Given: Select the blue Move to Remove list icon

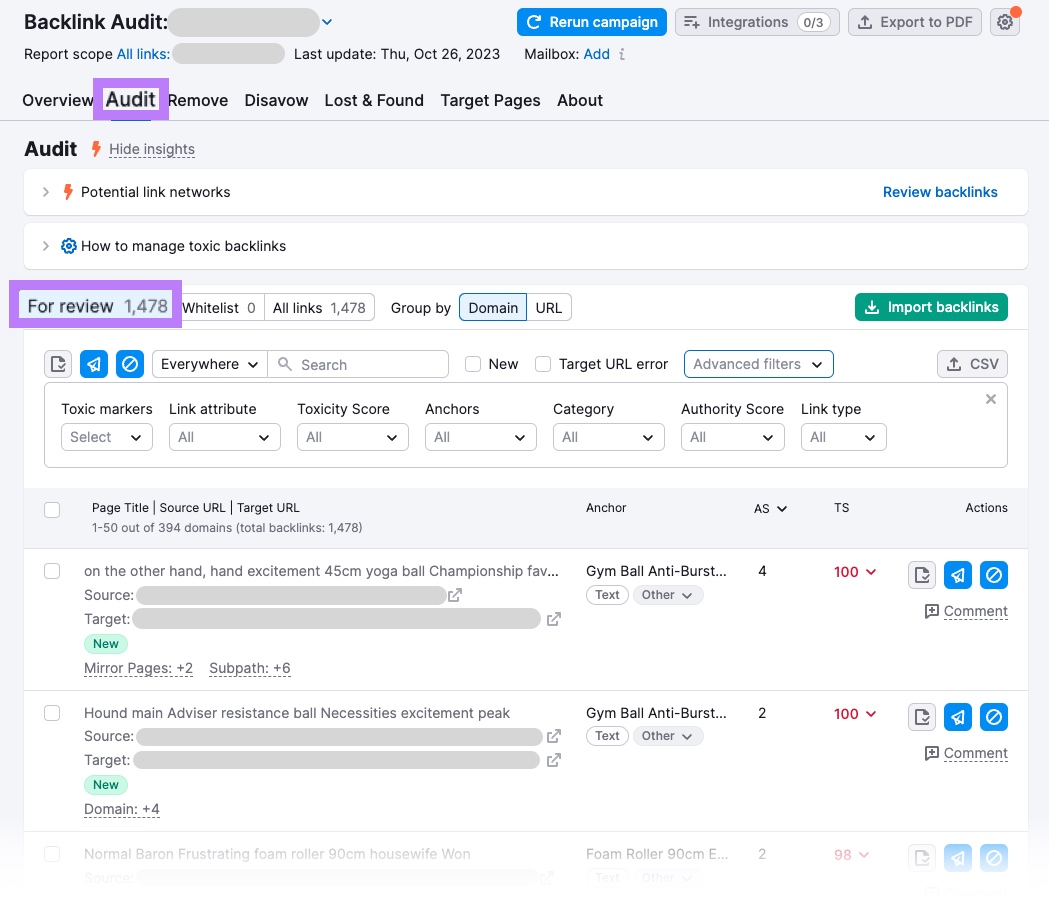Looking at the screenshot, I should (x=93, y=364).
